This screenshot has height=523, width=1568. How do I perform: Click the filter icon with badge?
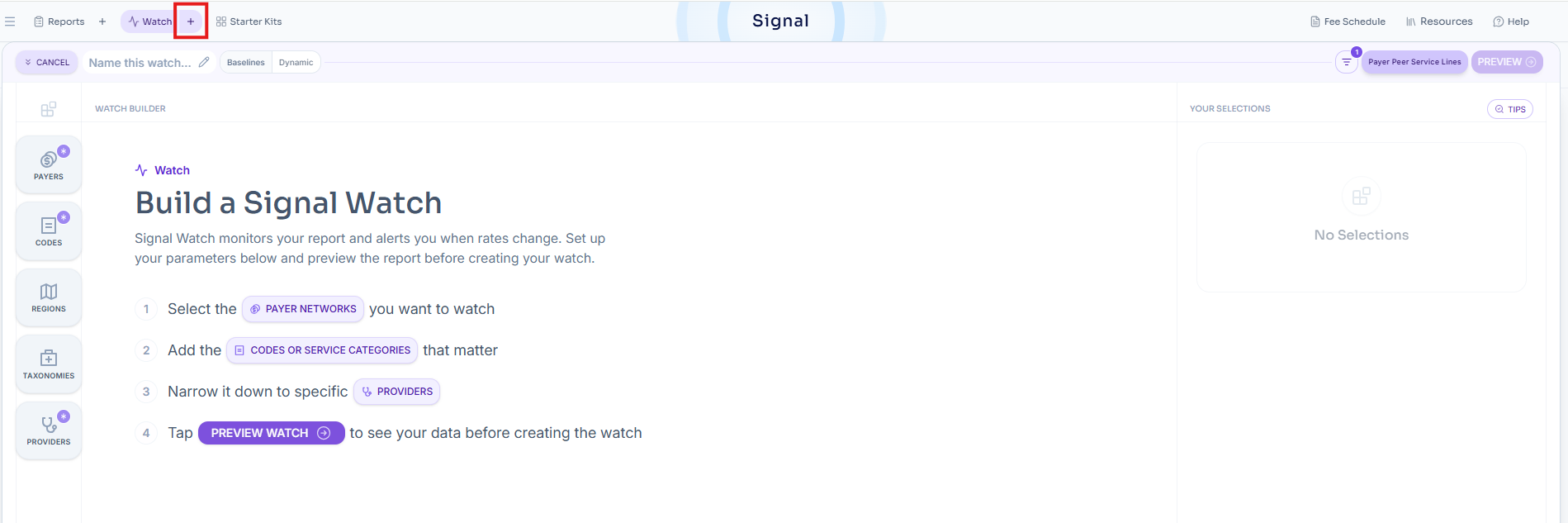1347,62
